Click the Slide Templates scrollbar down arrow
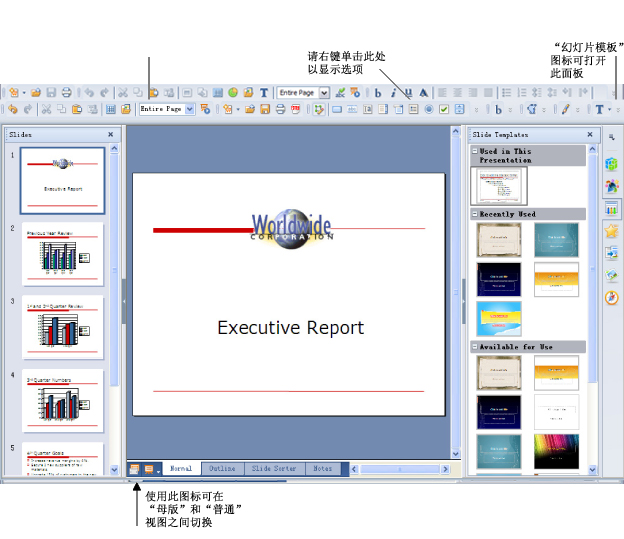 592,470
